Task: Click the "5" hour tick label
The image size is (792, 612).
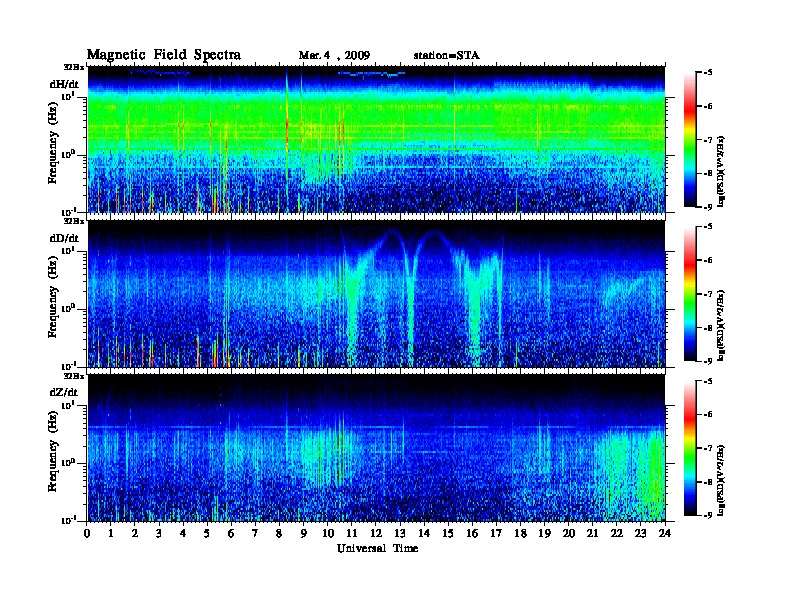Action: point(207,533)
